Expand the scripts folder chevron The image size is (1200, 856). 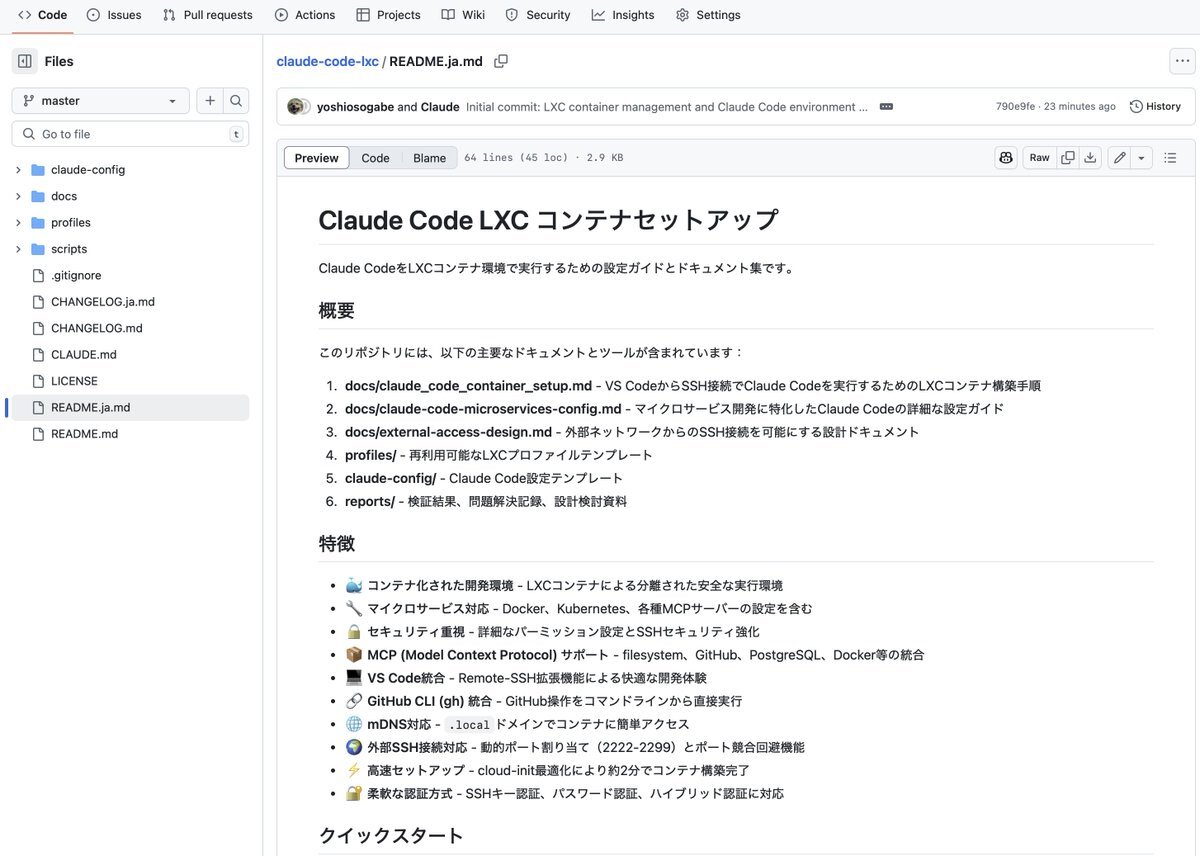point(18,249)
